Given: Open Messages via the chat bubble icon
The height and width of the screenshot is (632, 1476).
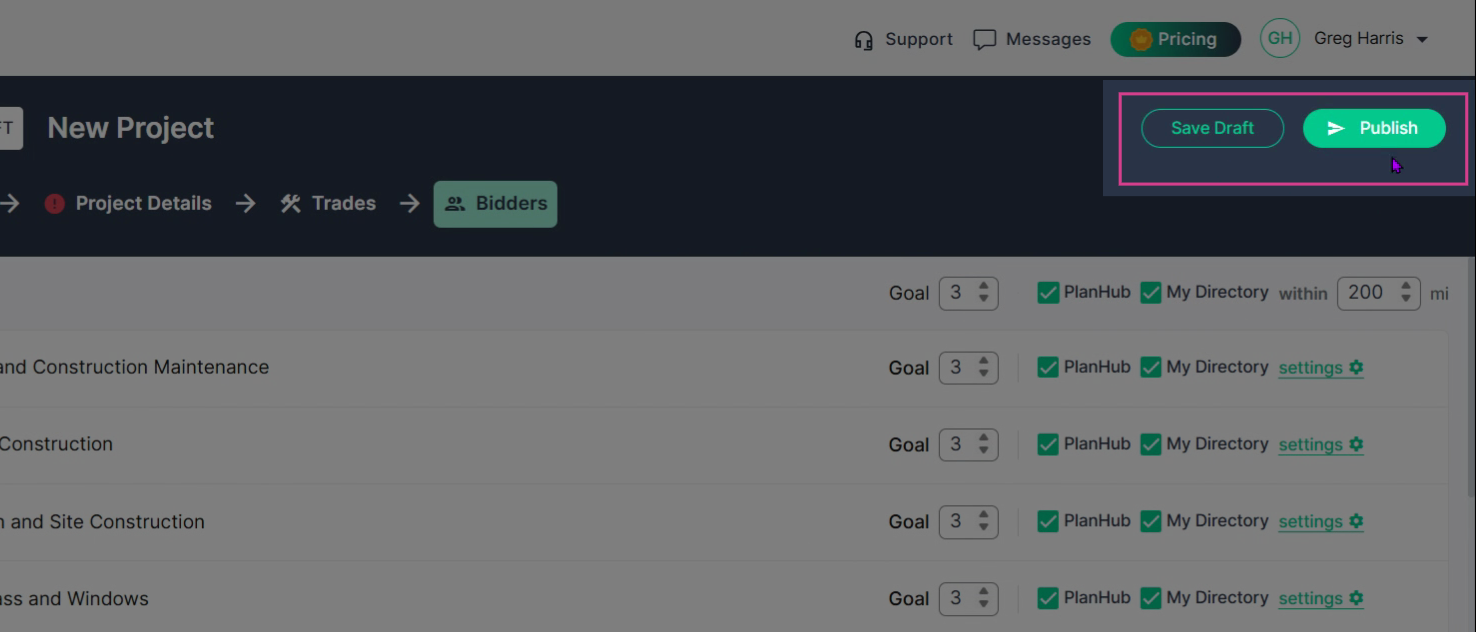Looking at the screenshot, I should (x=985, y=40).
